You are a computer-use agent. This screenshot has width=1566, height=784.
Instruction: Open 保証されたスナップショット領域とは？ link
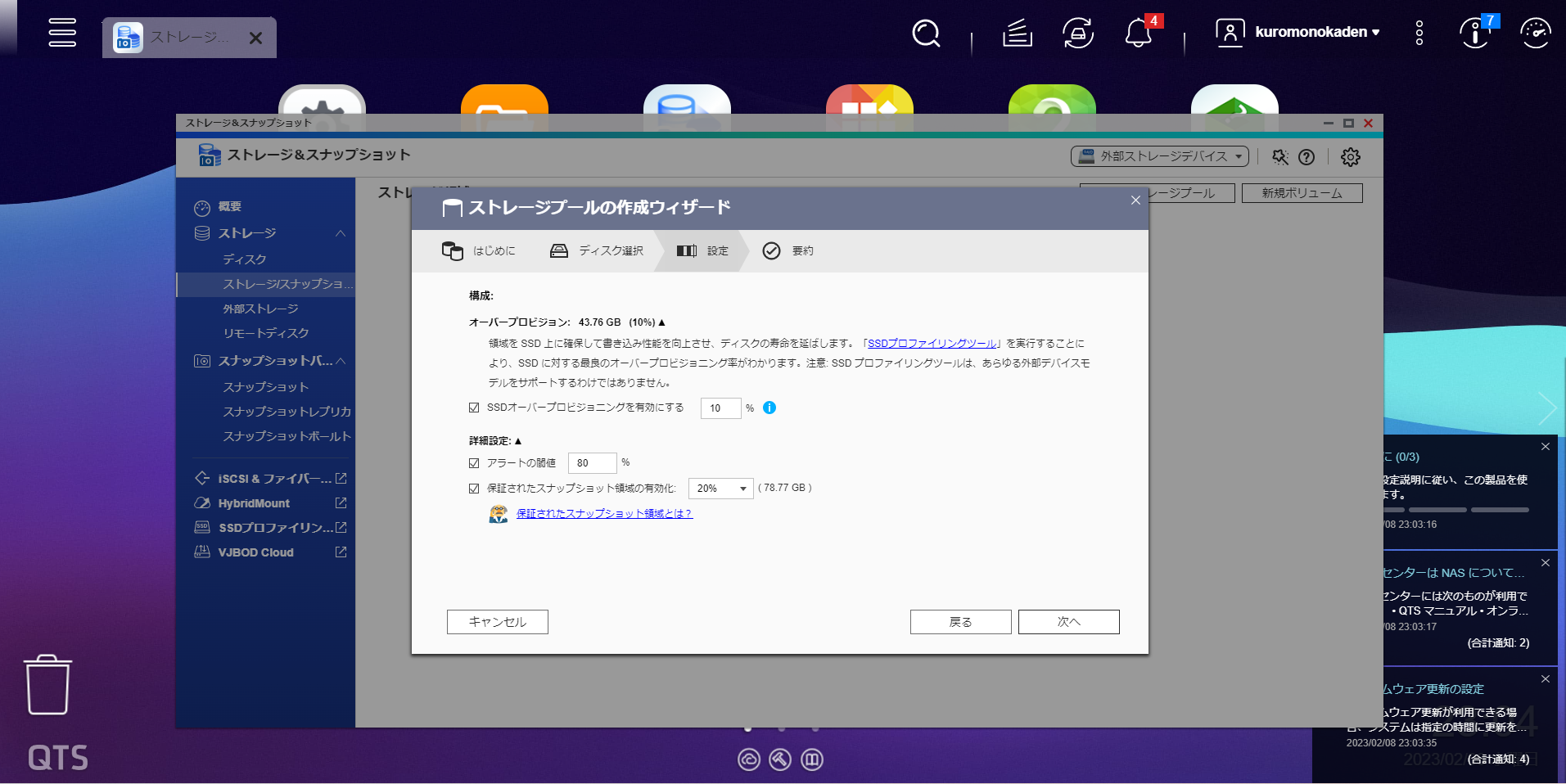(604, 514)
